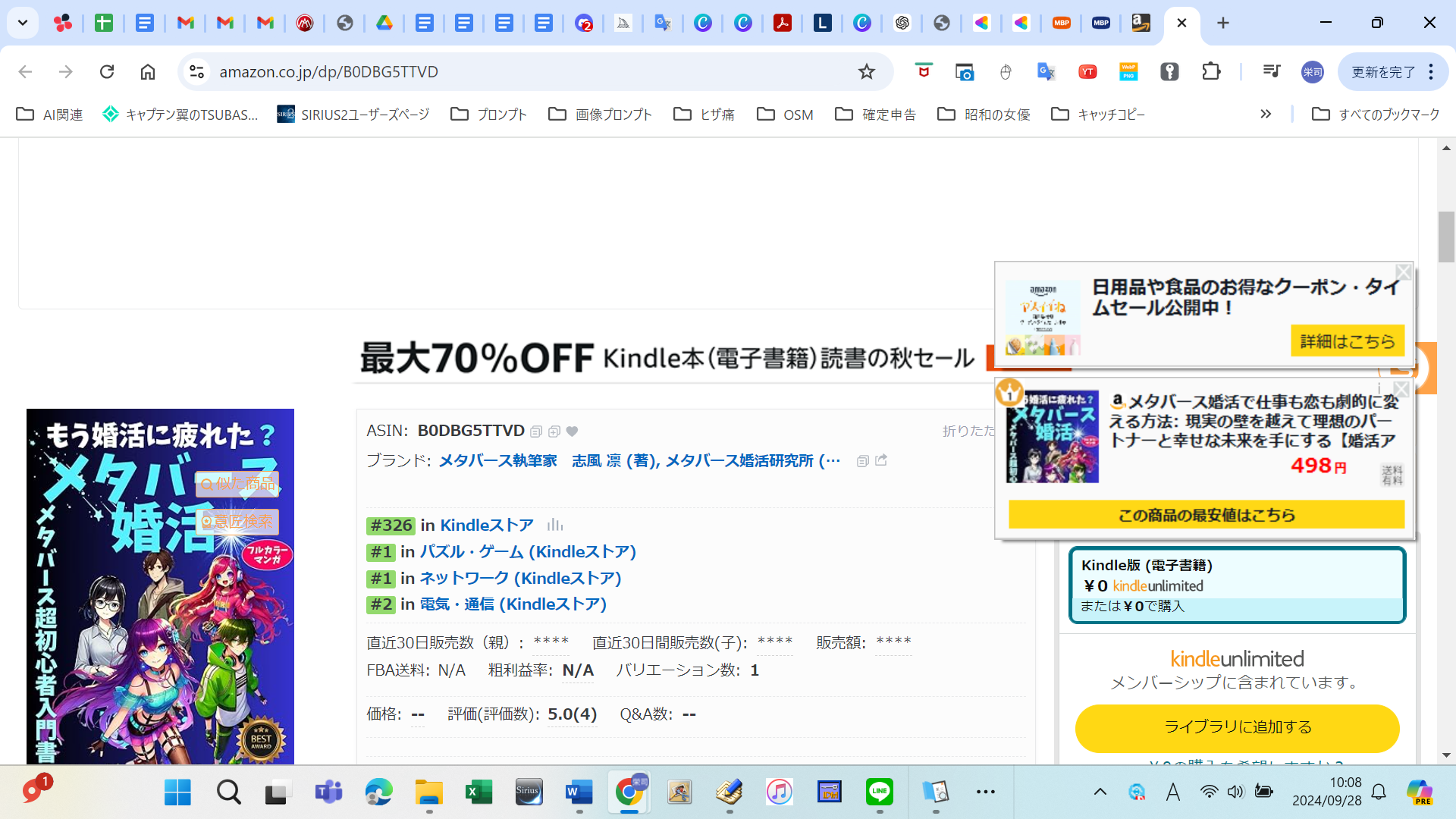Expand the 確定申告 bookmark folder
This screenshot has height=819, width=1456.
pyautogui.click(x=875, y=114)
